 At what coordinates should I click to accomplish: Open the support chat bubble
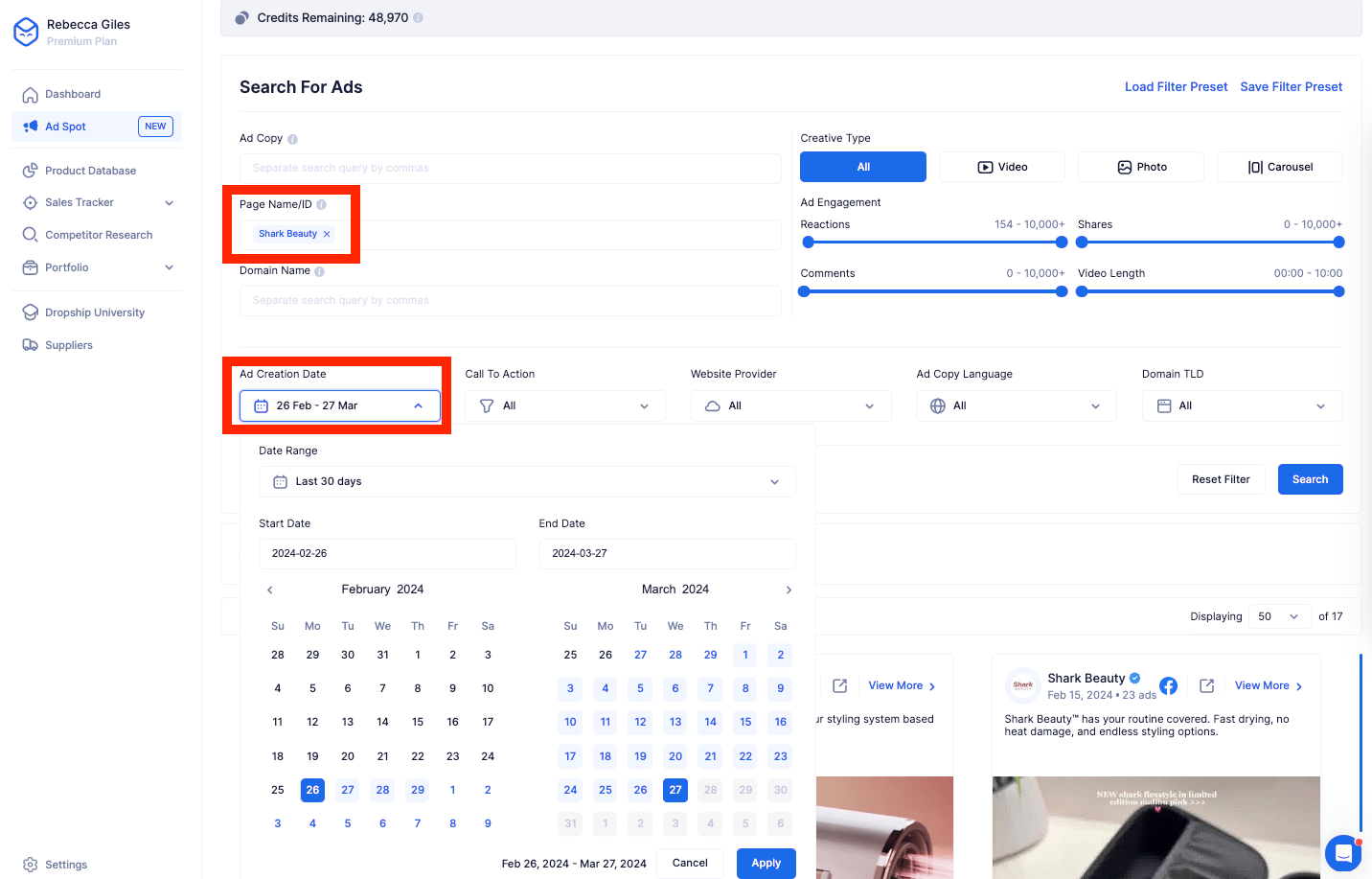(x=1342, y=852)
